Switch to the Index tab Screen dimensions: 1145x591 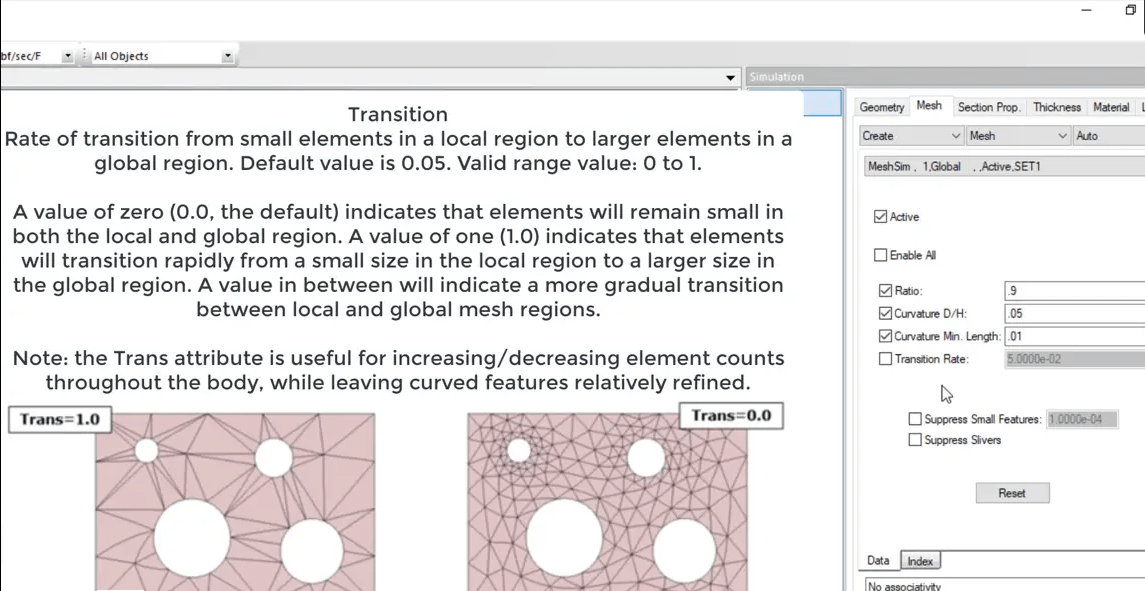(x=920, y=560)
